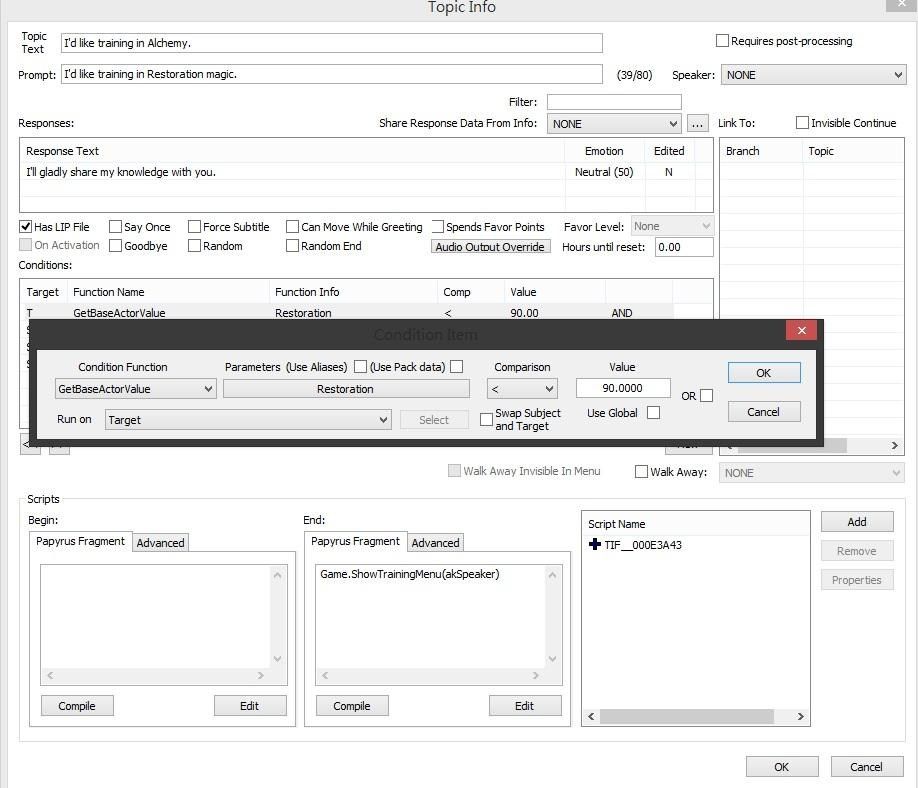Image resolution: width=918 pixels, height=788 pixels.
Task: Click Add script button
Action: pyautogui.click(x=857, y=522)
